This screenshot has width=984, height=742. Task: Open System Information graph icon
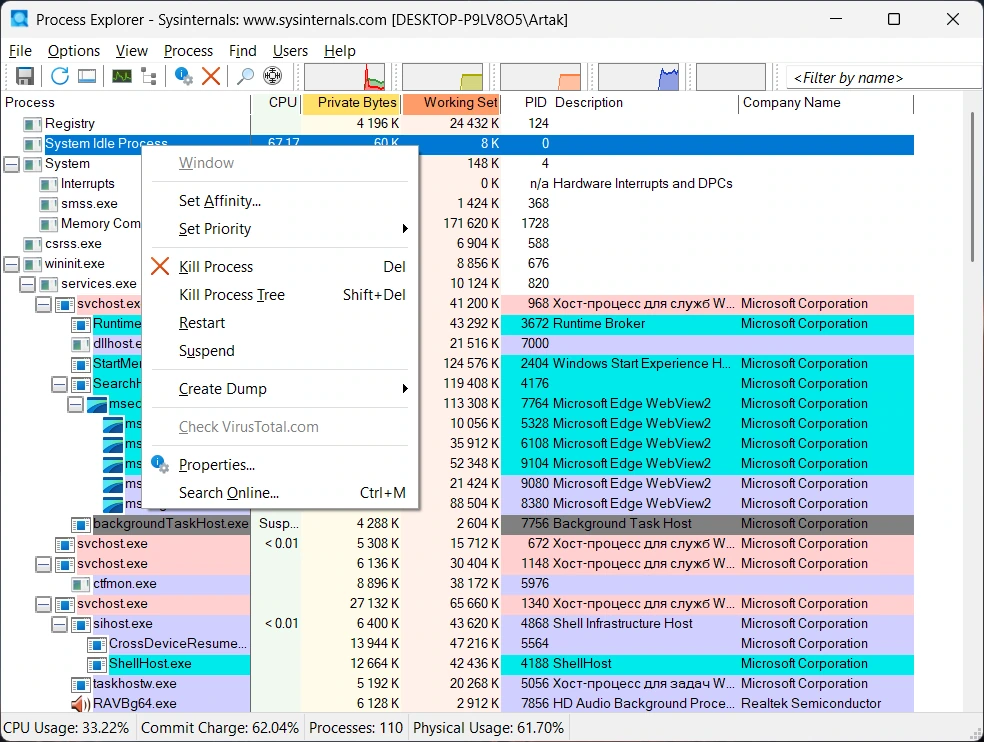click(122, 76)
